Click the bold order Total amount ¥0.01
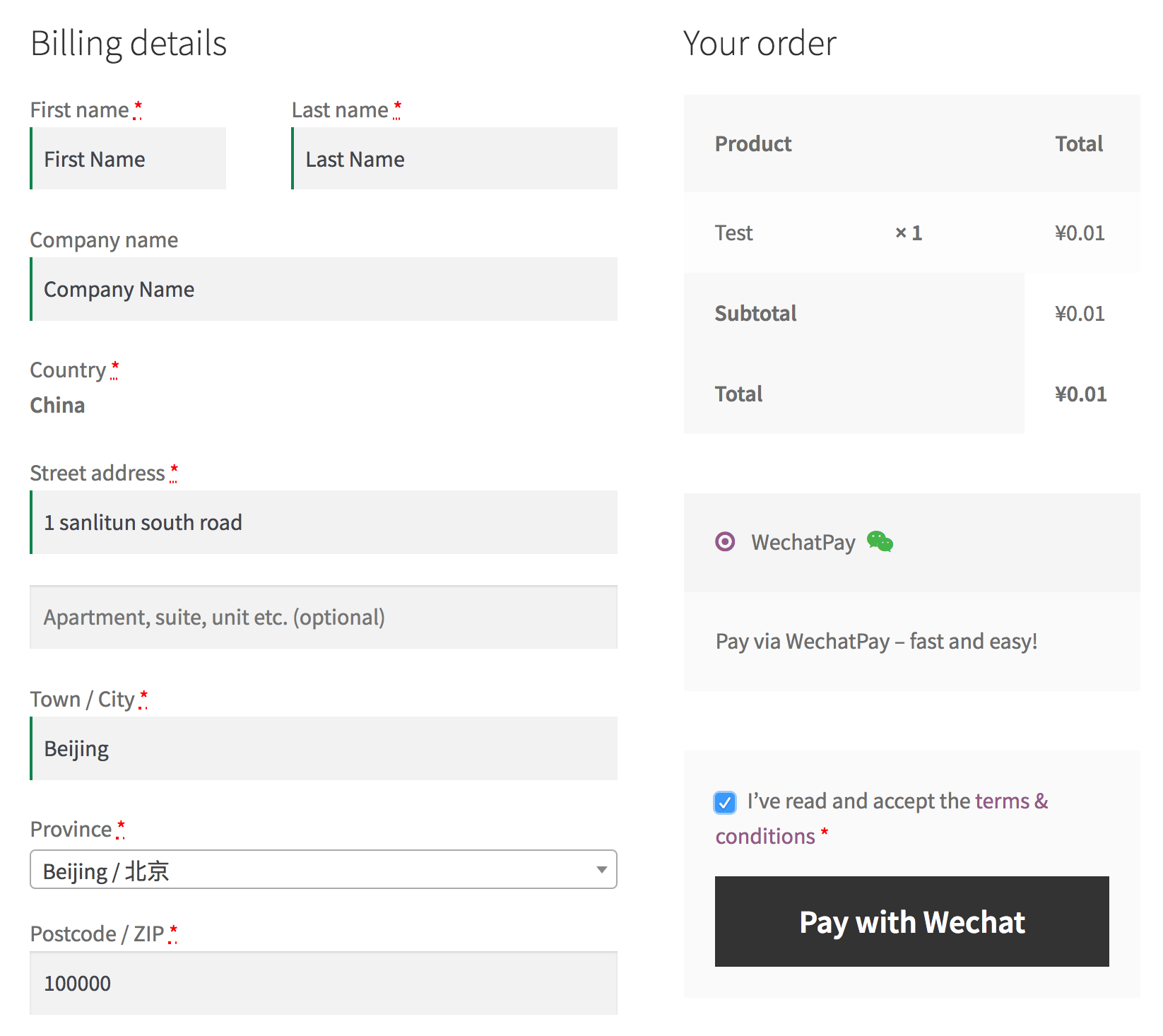This screenshot has width=1163, height=1036. pyautogui.click(x=1080, y=394)
